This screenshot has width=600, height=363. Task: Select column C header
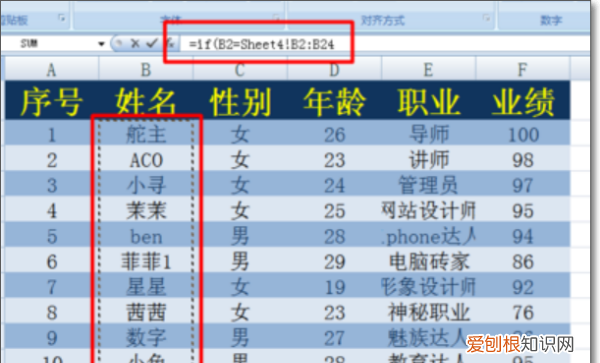point(240,69)
